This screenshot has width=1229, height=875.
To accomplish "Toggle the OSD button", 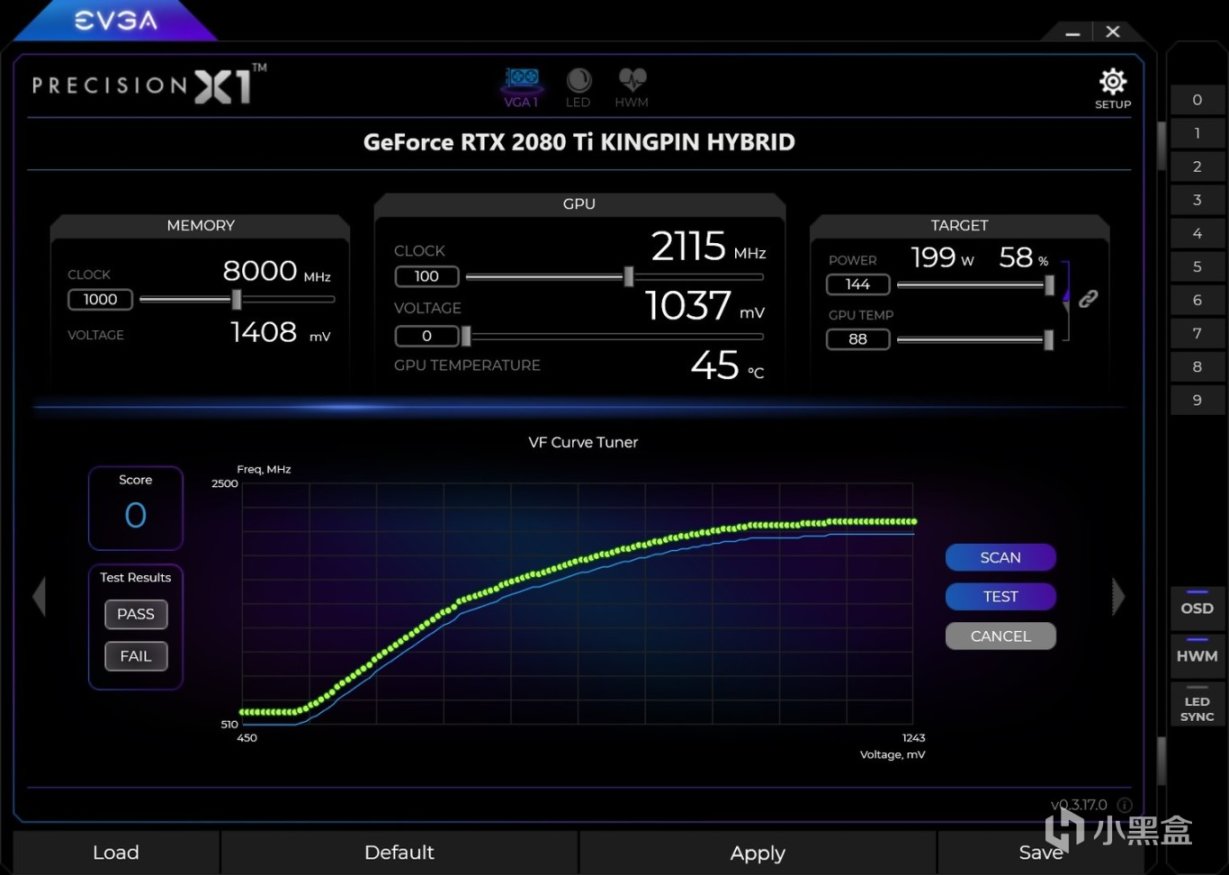I will [1197, 606].
